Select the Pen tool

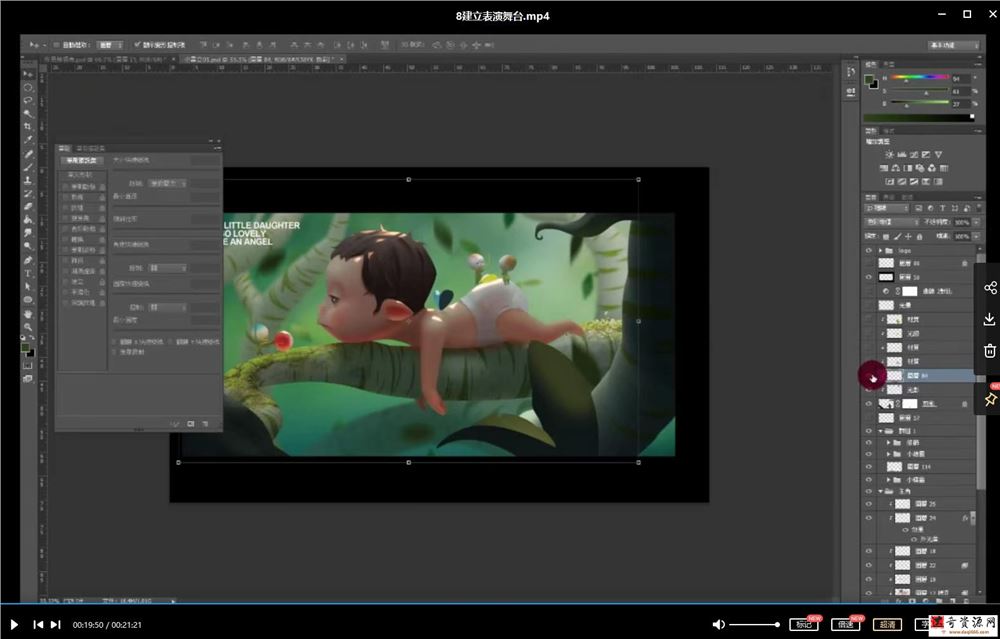pyautogui.click(x=28, y=260)
